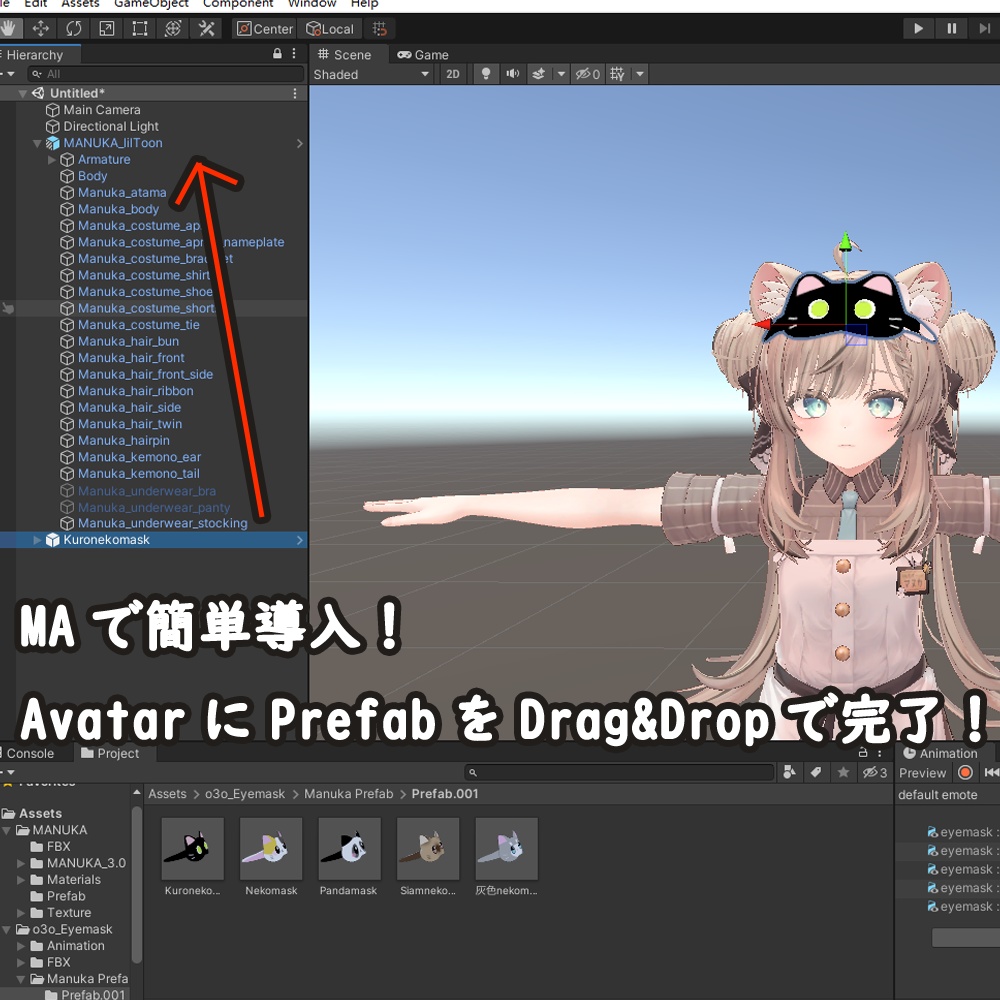Open the Available Custom Editor Tools icon

click(206, 28)
